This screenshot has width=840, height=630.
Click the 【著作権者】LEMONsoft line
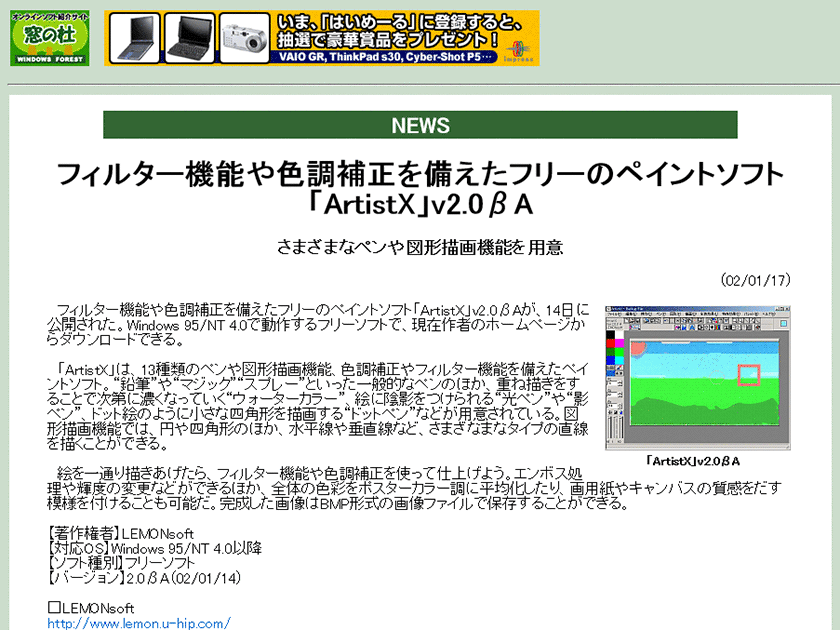(121, 534)
